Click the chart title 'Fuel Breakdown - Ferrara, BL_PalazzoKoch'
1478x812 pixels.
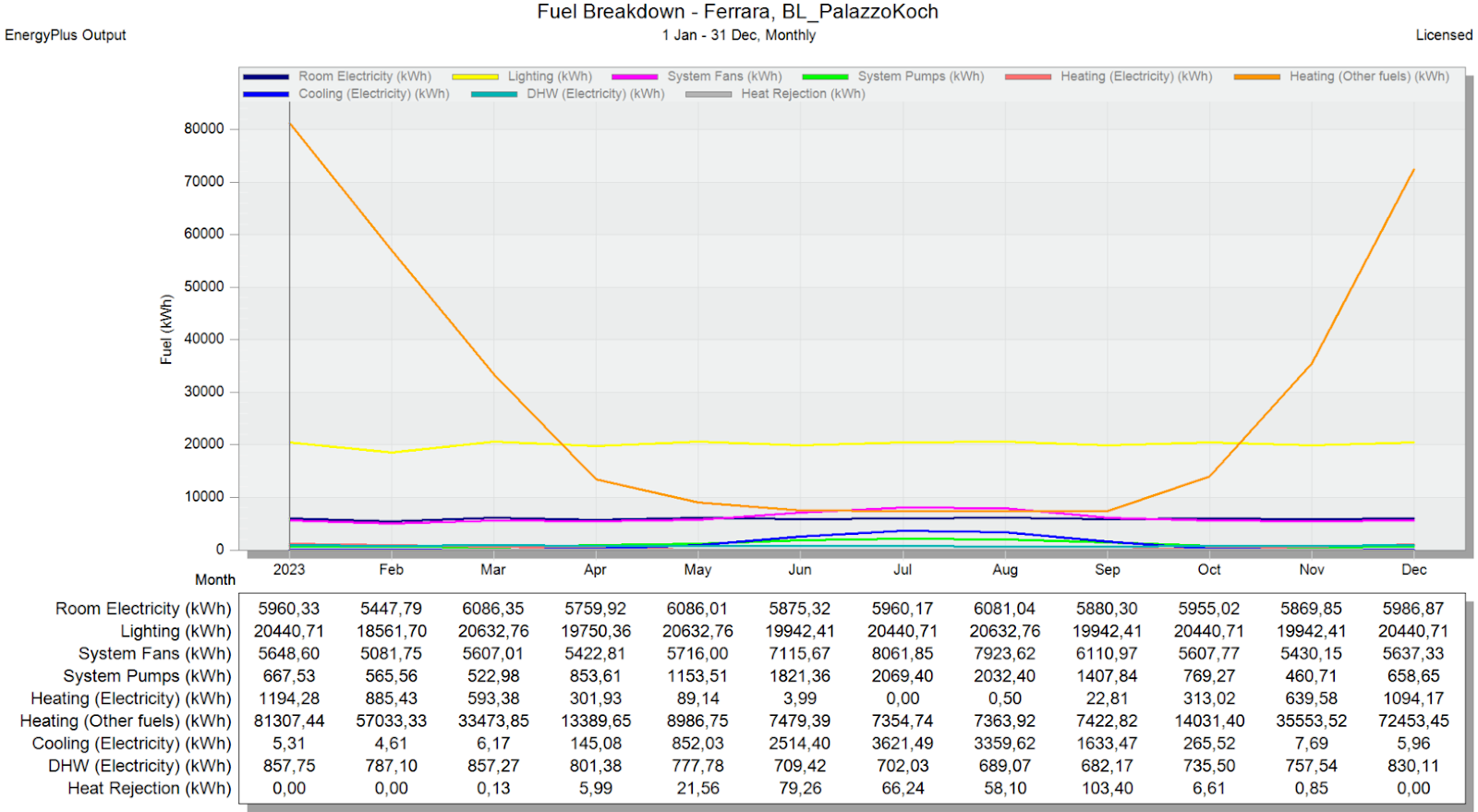point(737,12)
